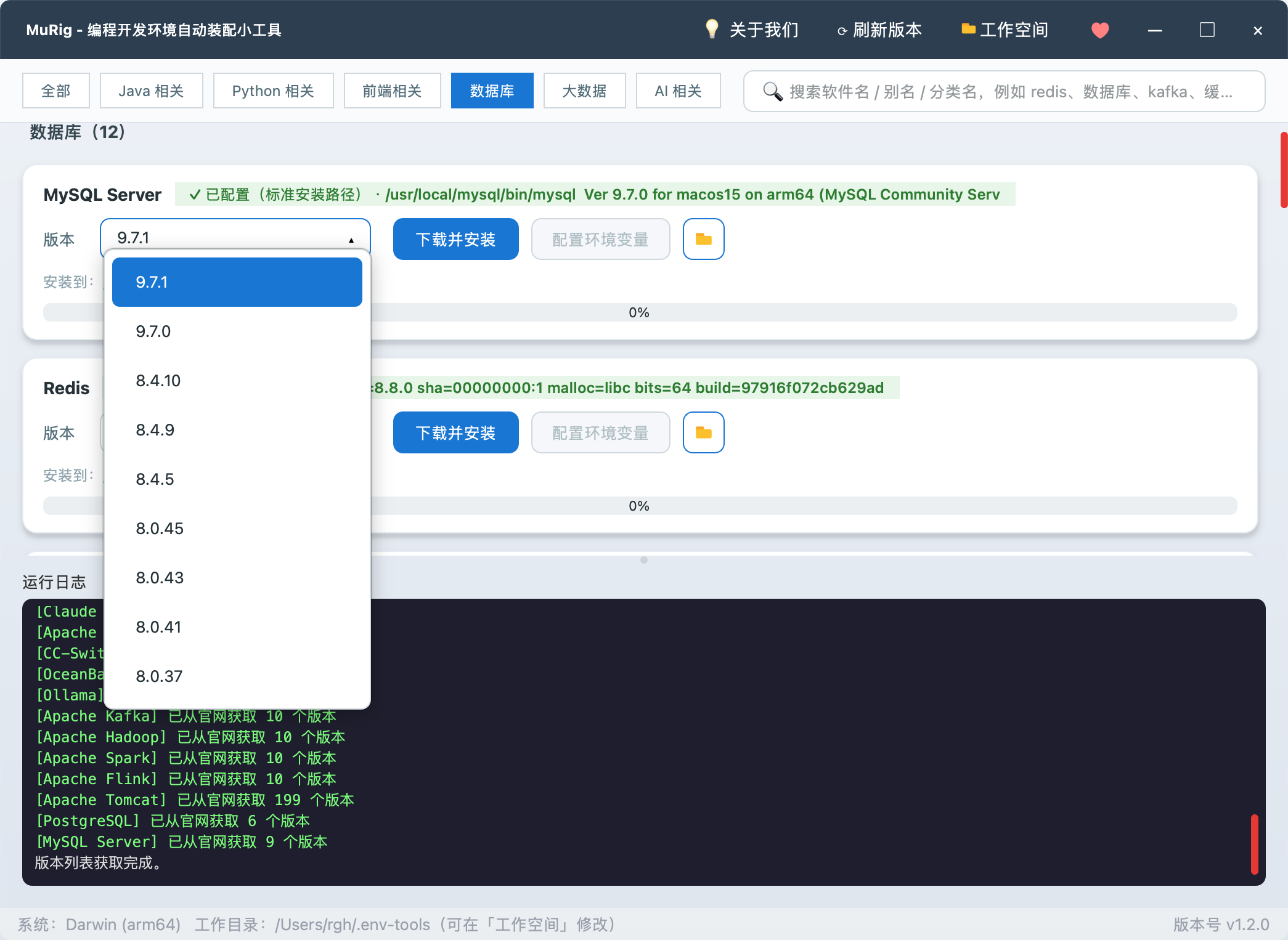Click the splitter handle dot above 运行日志
Screen dimensions: 1288x940
[644, 560]
